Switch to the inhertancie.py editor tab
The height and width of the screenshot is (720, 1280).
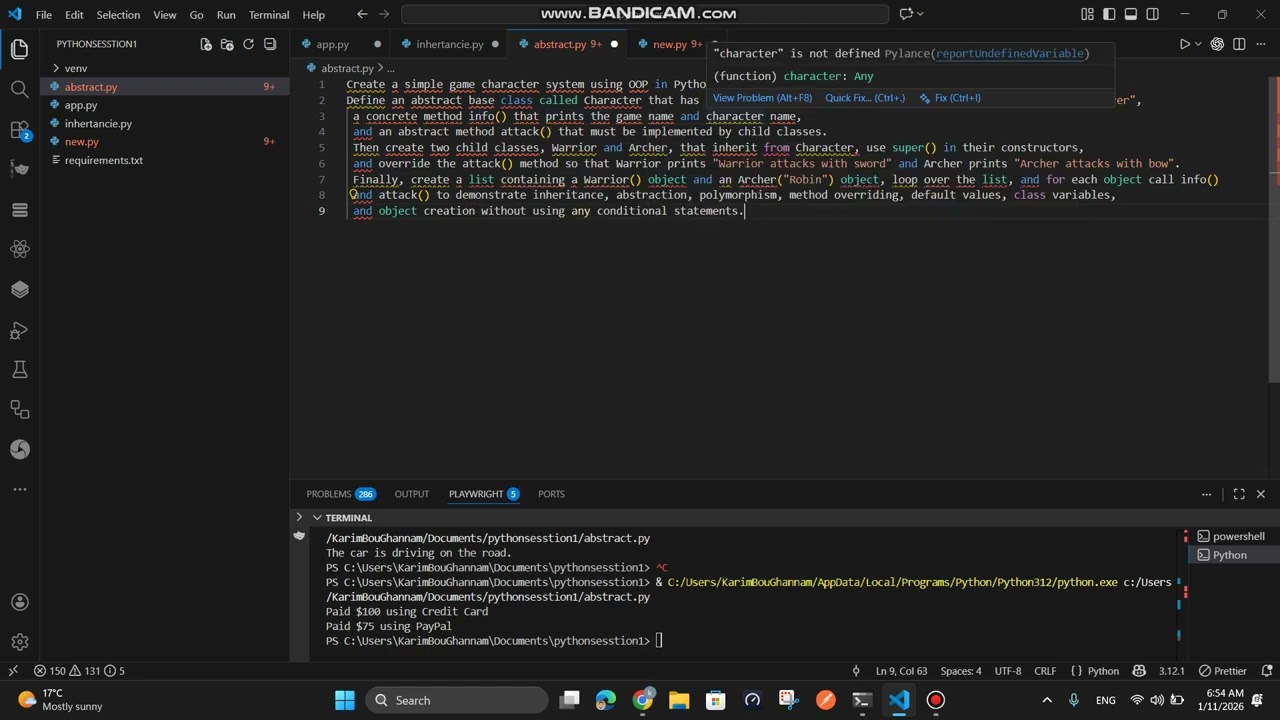point(449,44)
